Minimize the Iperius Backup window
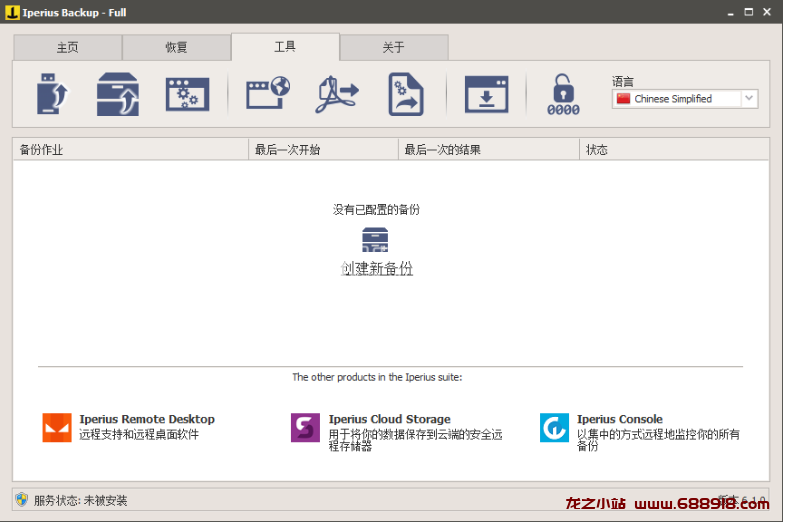 click(x=730, y=13)
